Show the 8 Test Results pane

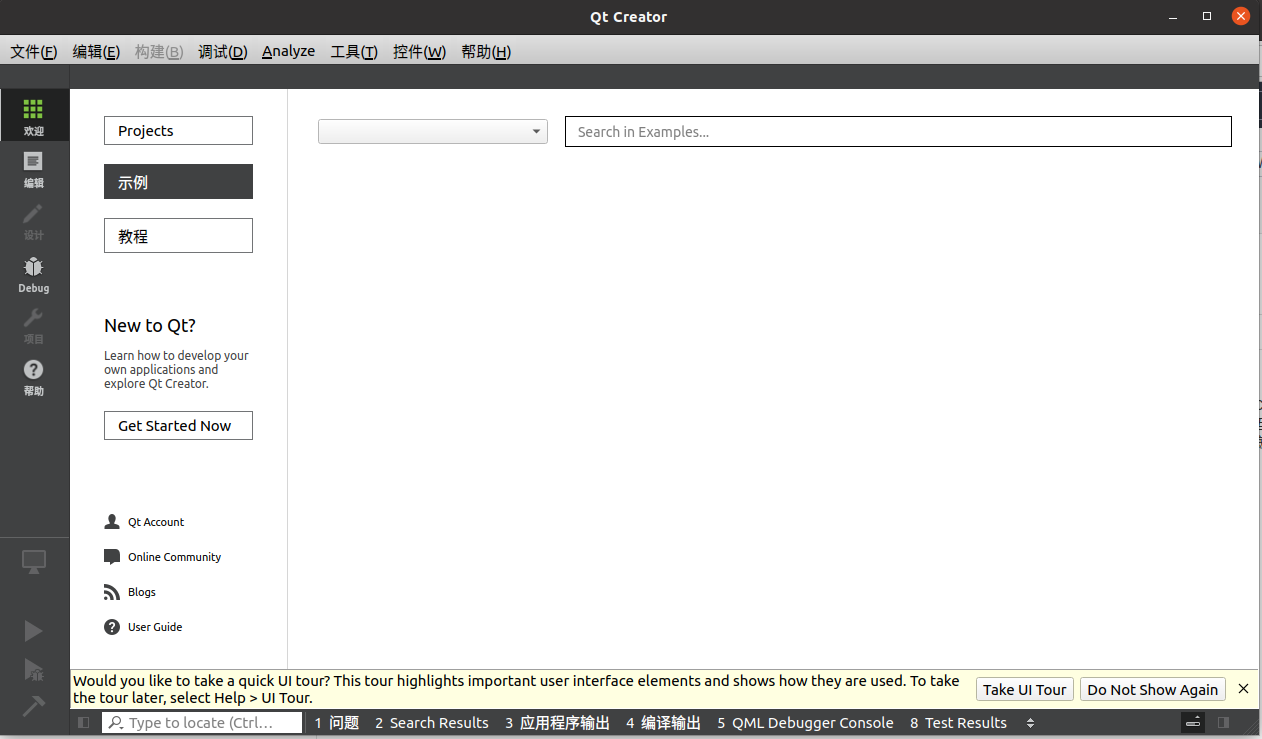click(x=959, y=723)
